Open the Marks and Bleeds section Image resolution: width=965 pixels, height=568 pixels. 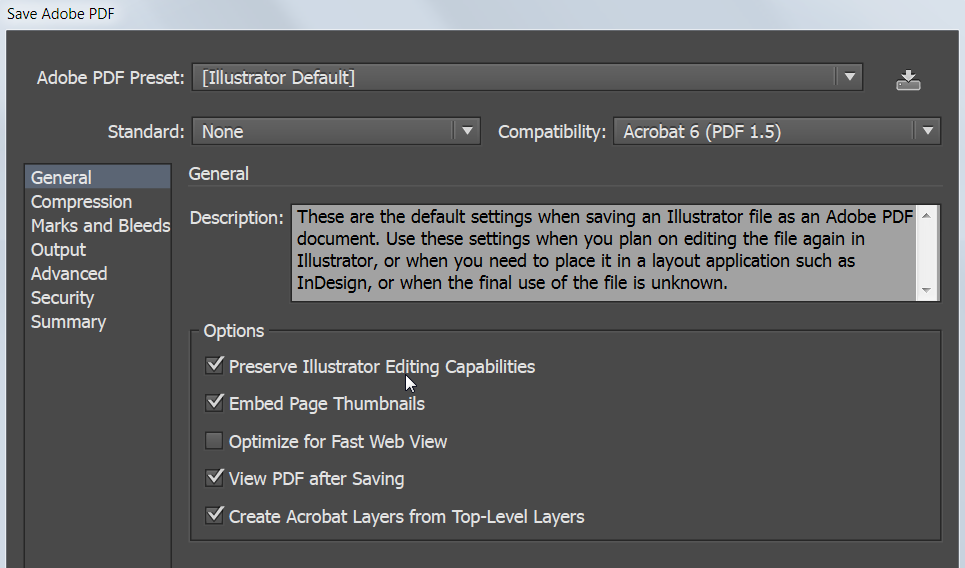tap(100, 226)
